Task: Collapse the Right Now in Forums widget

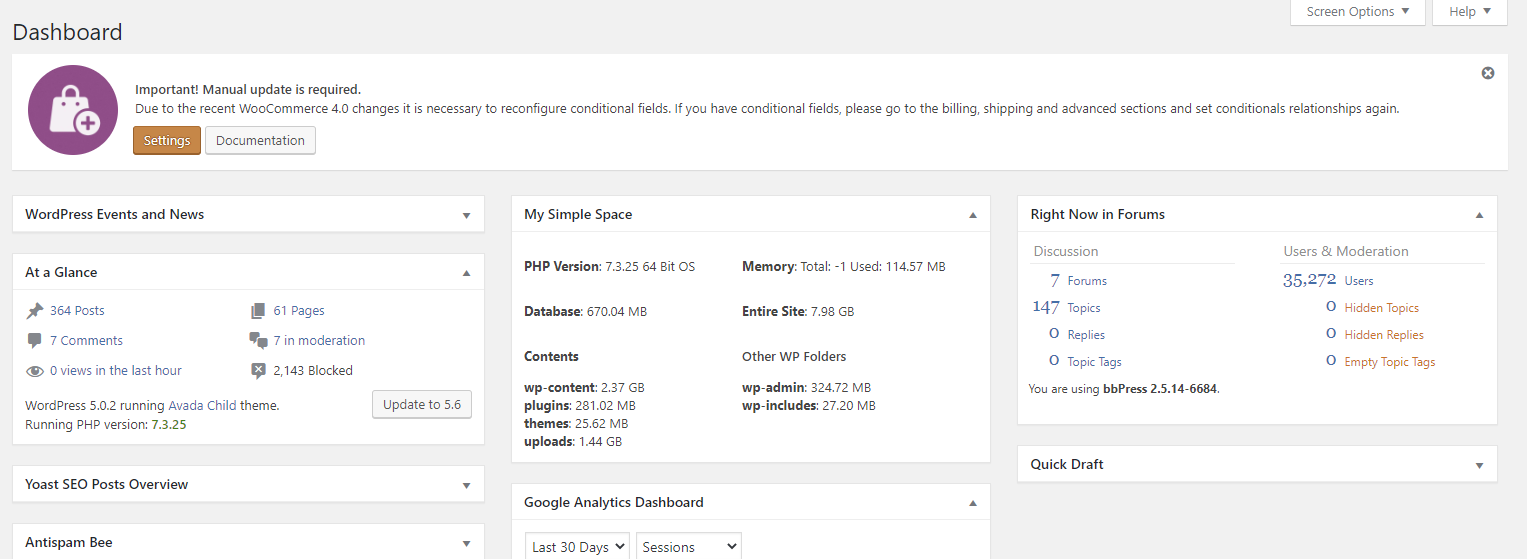Action: pos(1479,215)
